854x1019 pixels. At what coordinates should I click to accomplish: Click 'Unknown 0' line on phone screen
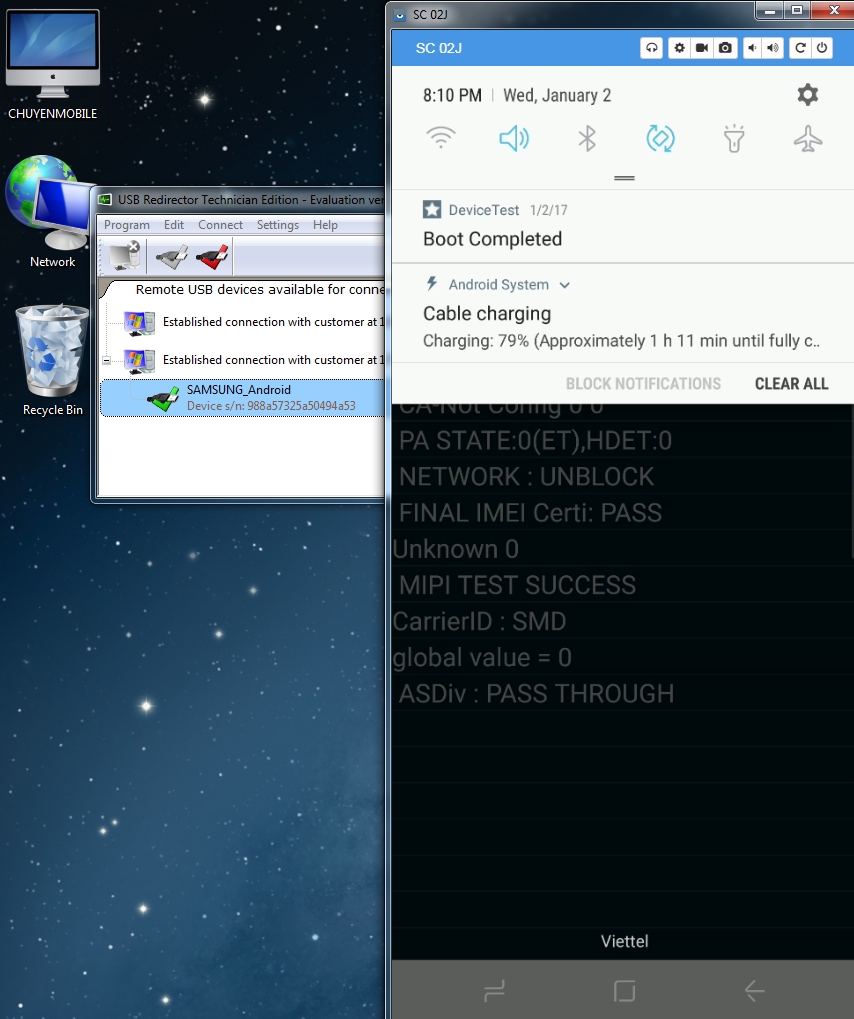456,550
